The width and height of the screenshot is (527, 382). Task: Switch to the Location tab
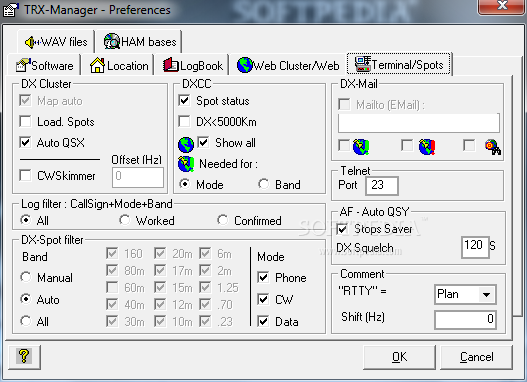point(119,65)
